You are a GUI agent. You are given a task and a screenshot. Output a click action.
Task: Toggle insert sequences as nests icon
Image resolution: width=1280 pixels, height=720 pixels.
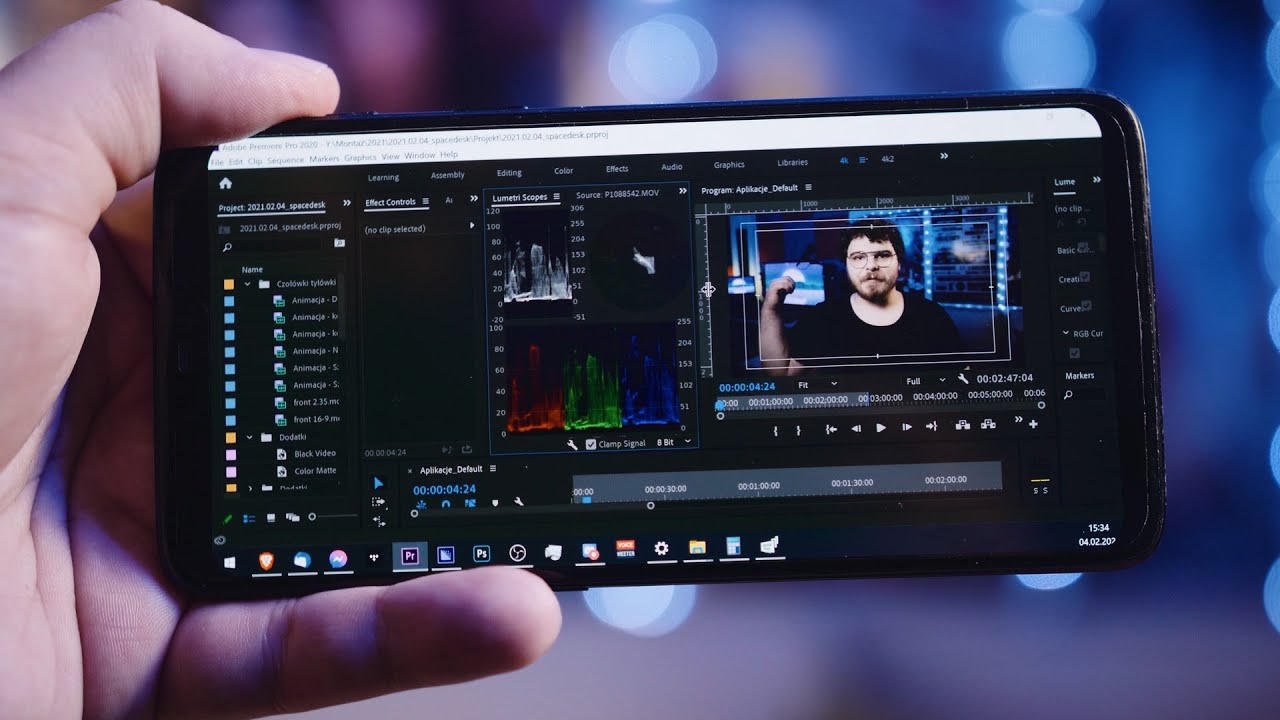click(421, 504)
